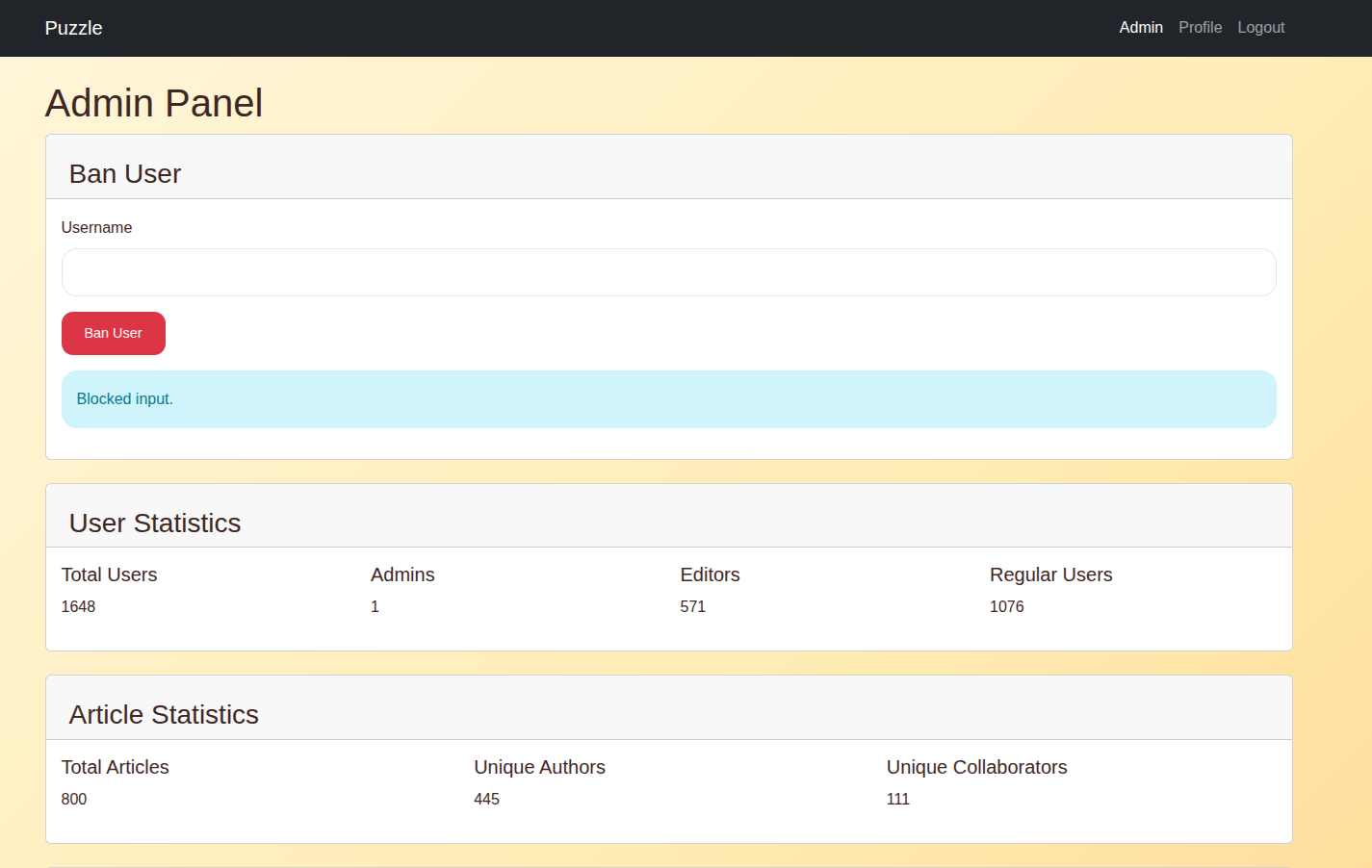Viewport: 1372px width, 868px height.
Task: Click the Unique Authors label
Action: (539, 768)
